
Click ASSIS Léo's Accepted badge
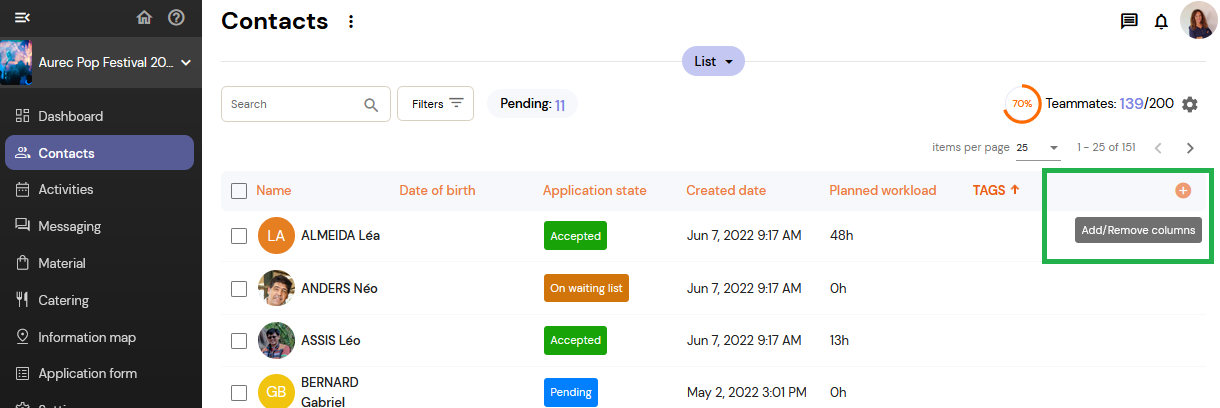click(575, 340)
